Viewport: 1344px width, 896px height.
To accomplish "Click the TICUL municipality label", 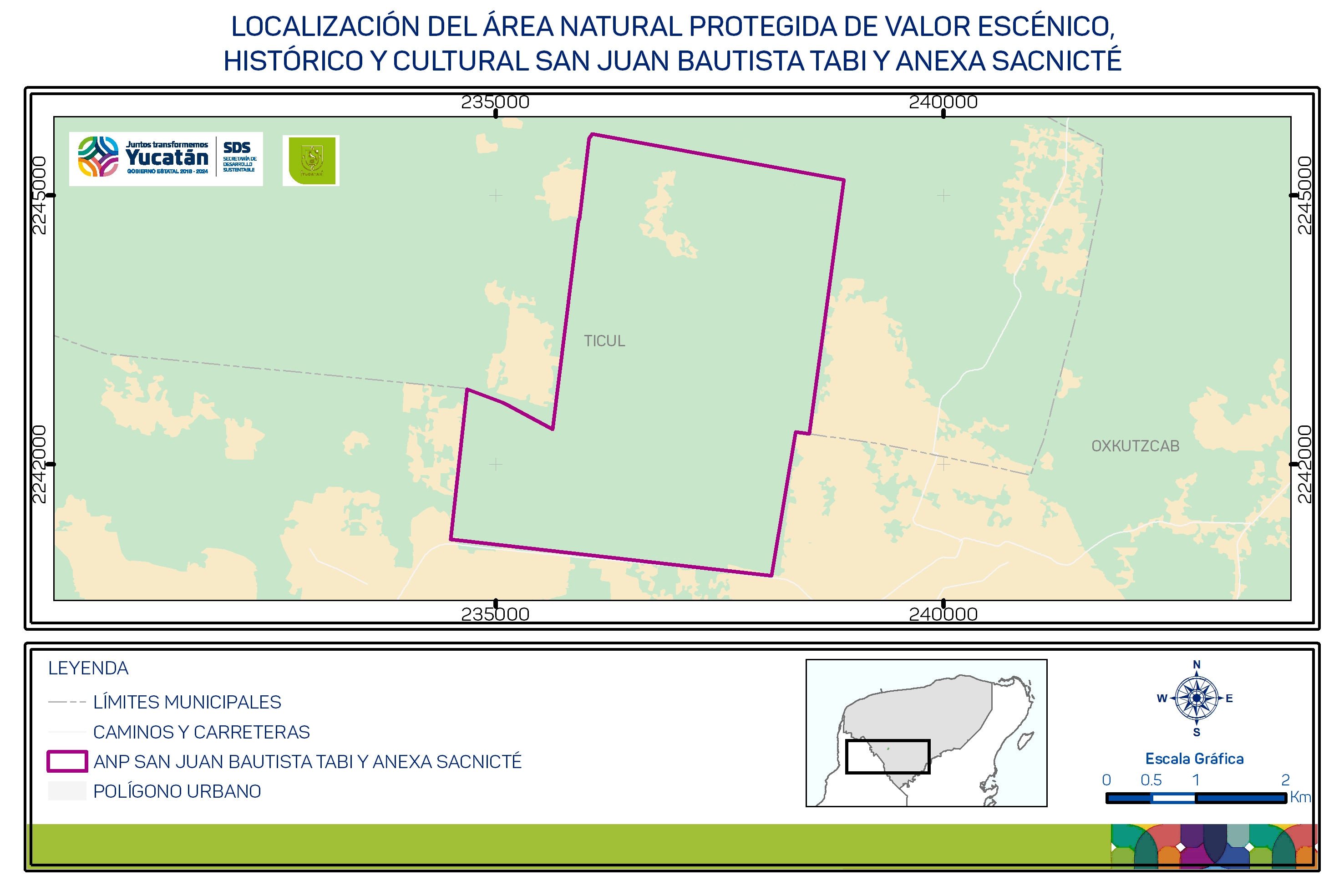I will (x=604, y=341).
